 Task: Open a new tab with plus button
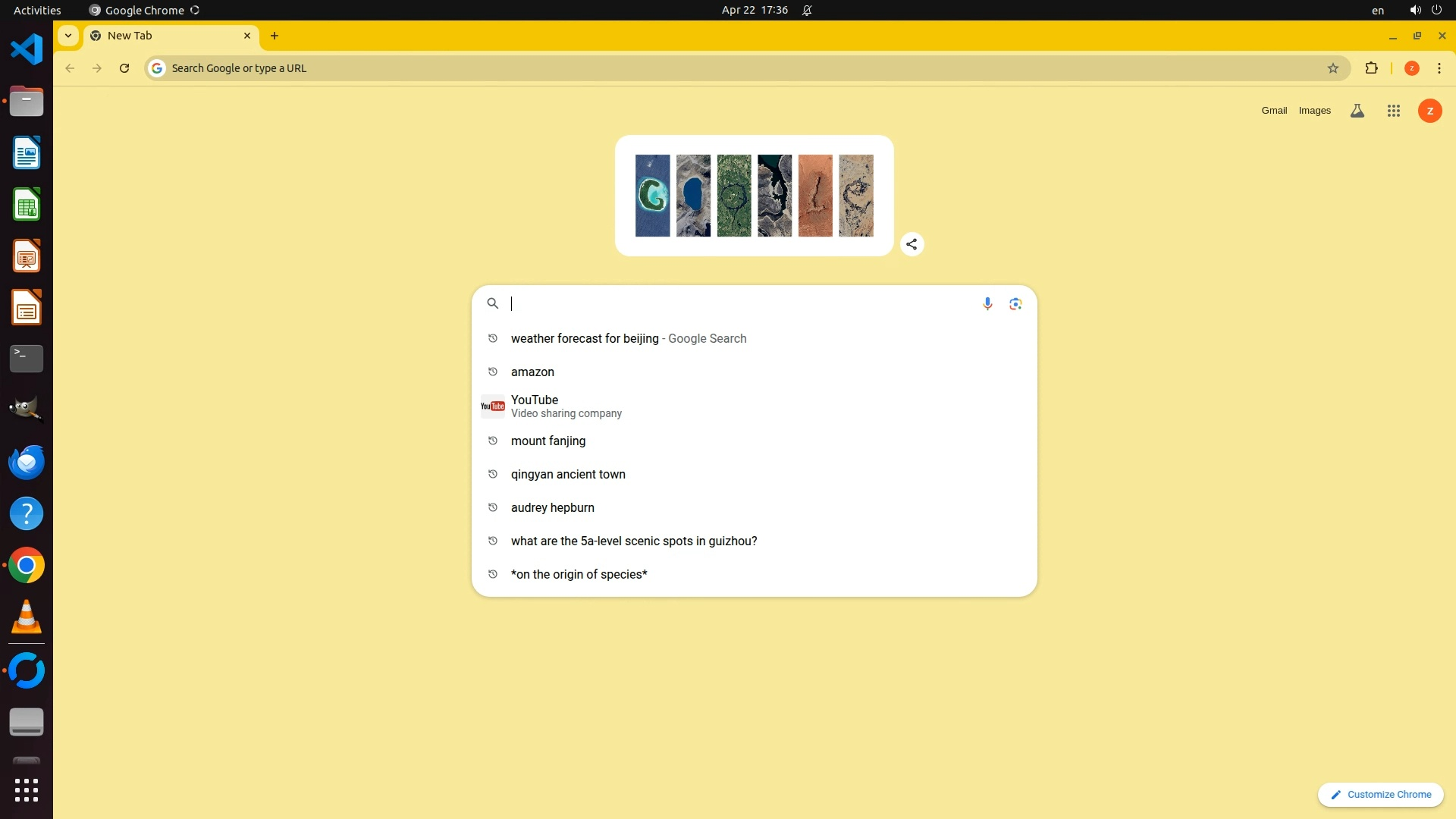[x=275, y=36]
